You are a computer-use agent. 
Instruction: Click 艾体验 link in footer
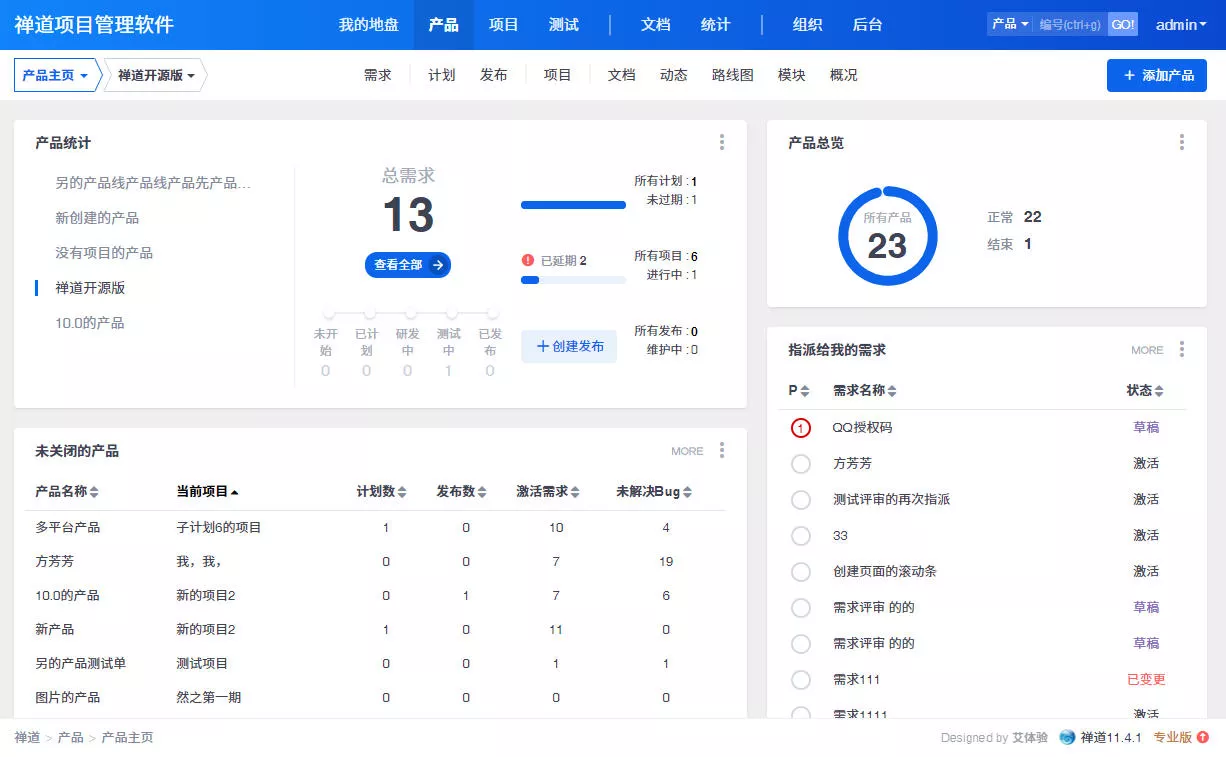(1030, 738)
